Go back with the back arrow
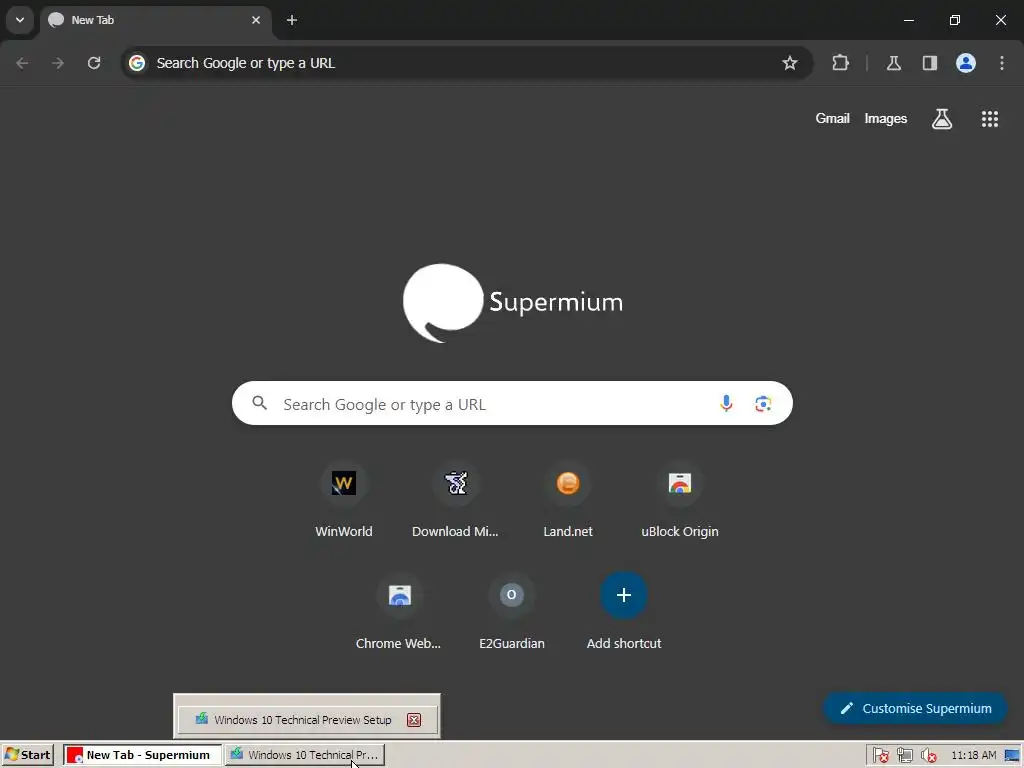Screen dimensions: 1024x768 pos(22,63)
